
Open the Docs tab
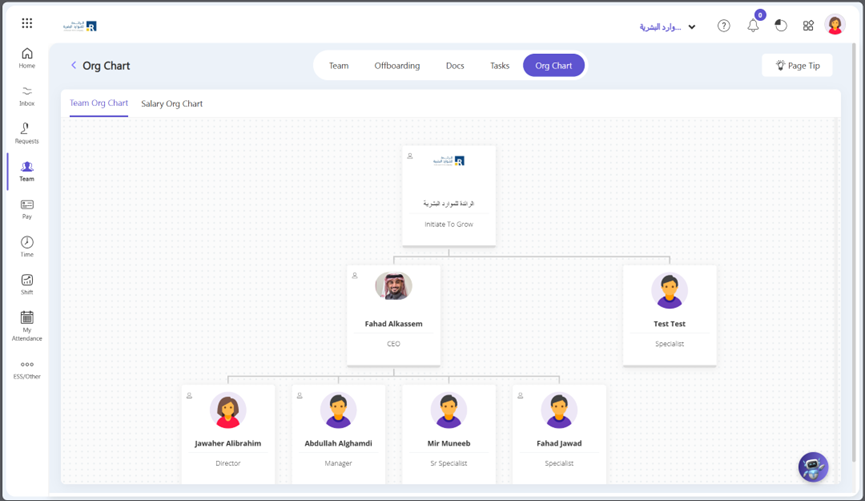point(455,66)
